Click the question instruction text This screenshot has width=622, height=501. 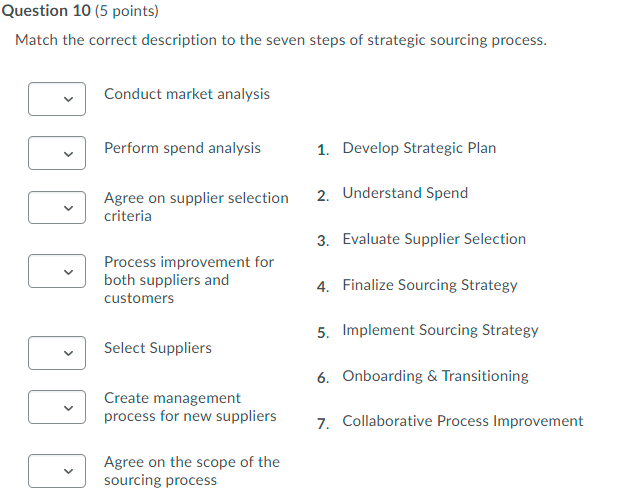(x=280, y=41)
